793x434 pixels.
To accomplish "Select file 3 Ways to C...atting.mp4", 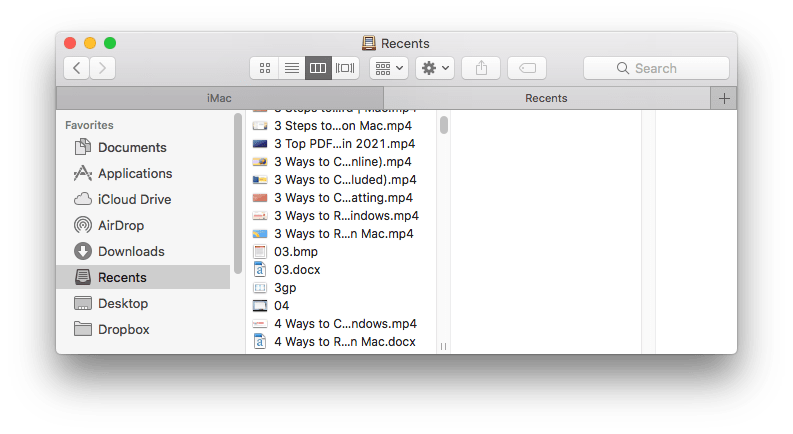I will (x=340, y=198).
